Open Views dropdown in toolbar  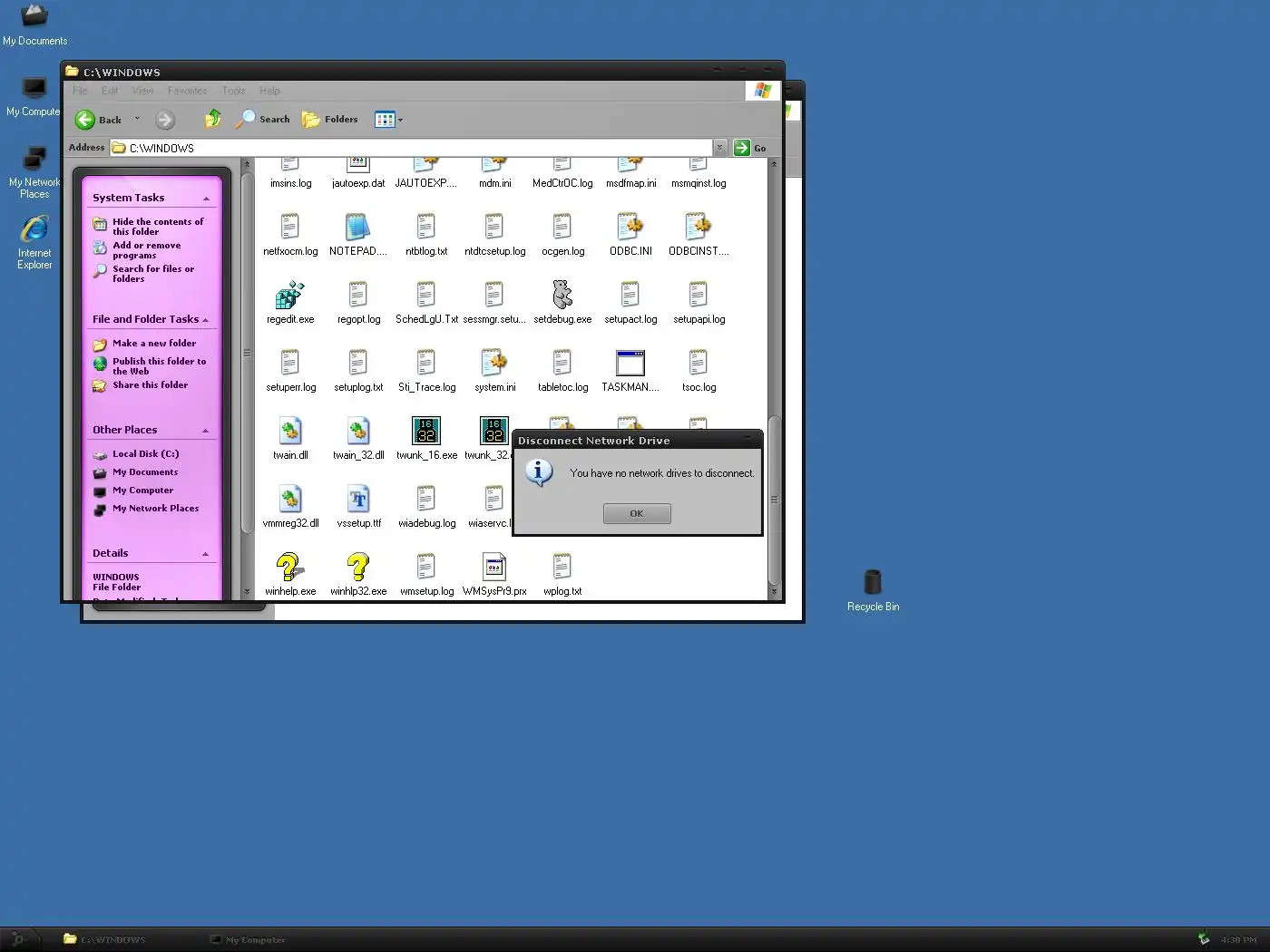(388, 119)
